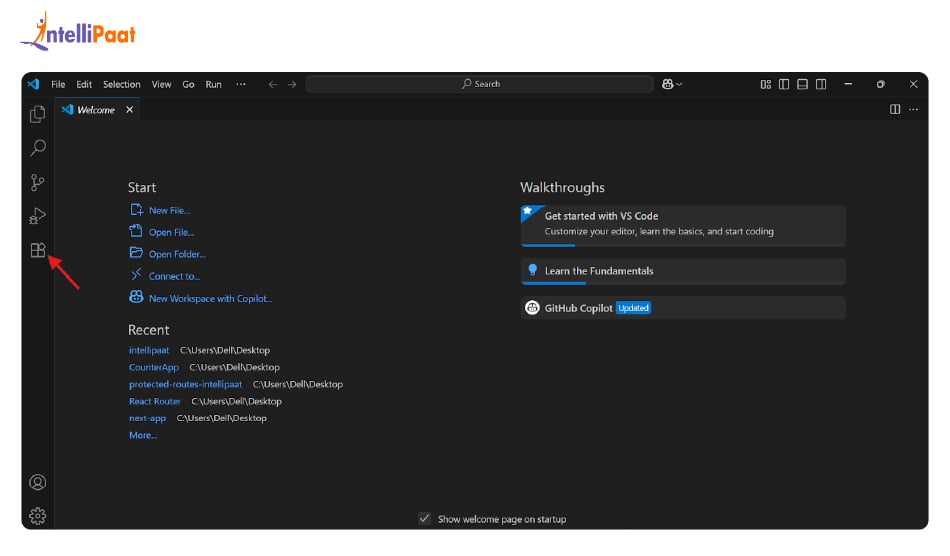This screenshot has width=950, height=556.
Task: Toggle the bottom panel icon
Action: click(802, 84)
